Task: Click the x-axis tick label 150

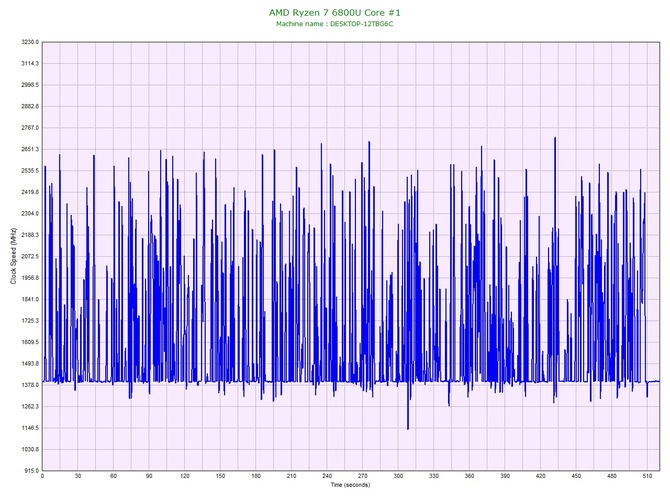Action: [x=220, y=476]
